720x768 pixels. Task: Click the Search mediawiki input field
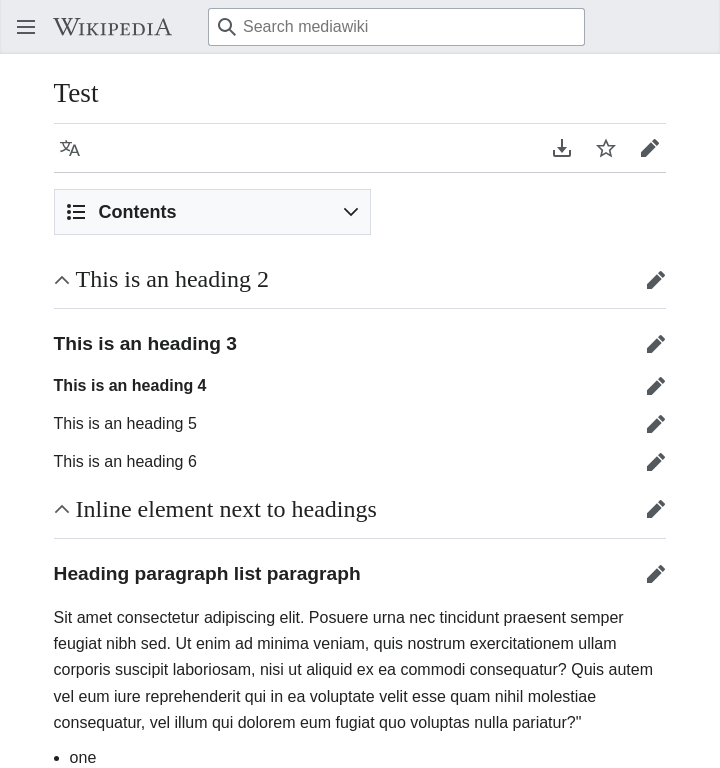click(x=396, y=27)
